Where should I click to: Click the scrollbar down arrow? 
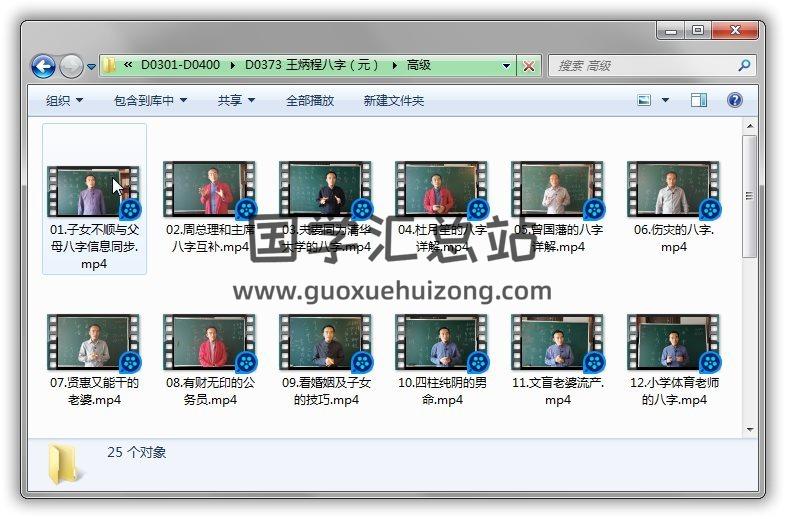[750, 429]
